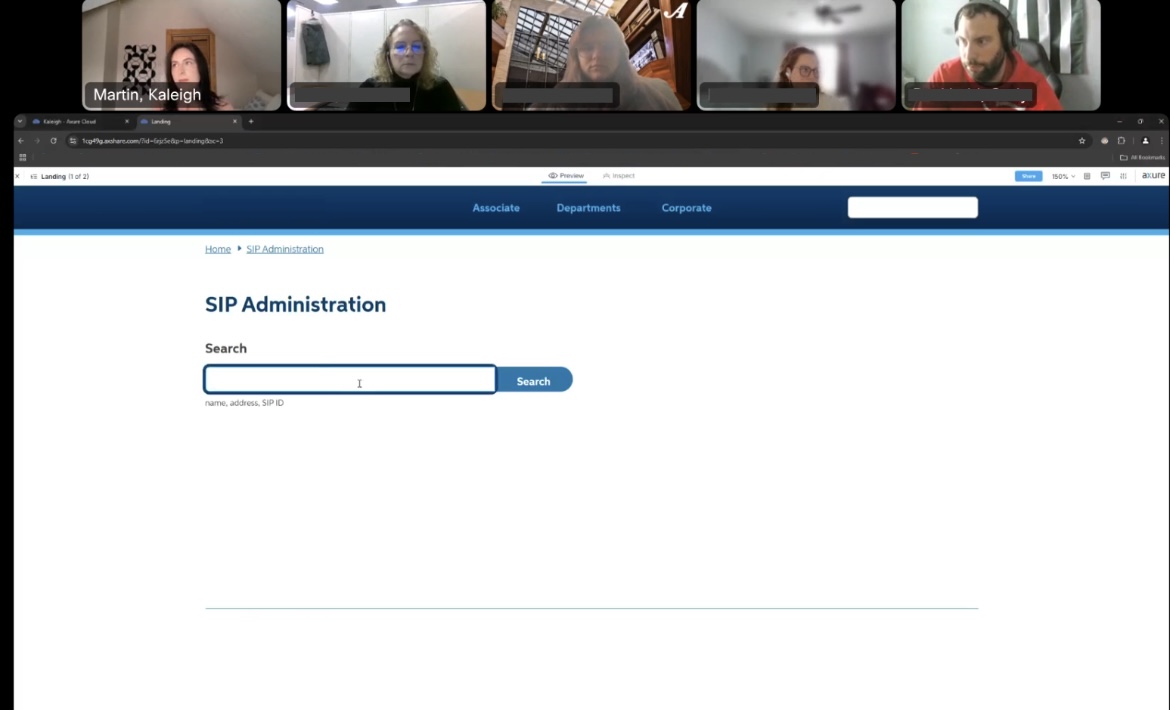Image resolution: width=1170 pixels, height=710 pixels.
Task: Click the browser reload icon
Action: pyautogui.click(x=53, y=141)
